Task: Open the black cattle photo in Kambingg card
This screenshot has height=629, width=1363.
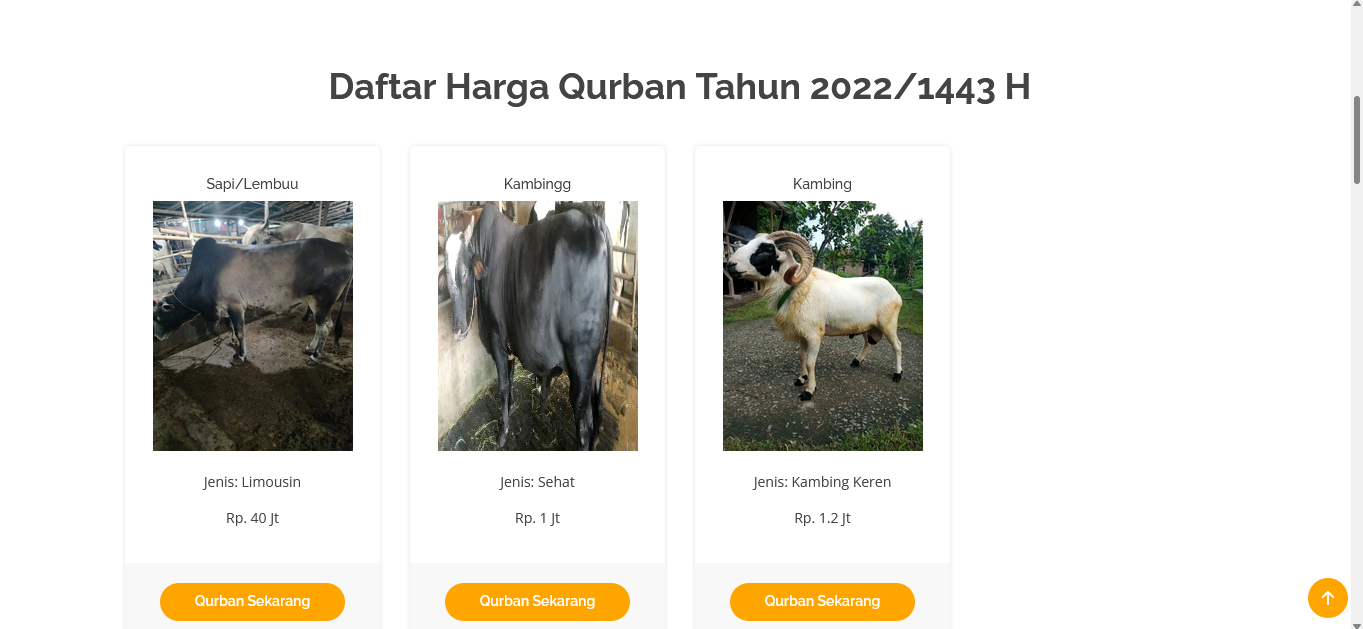Action: tap(538, 326)
